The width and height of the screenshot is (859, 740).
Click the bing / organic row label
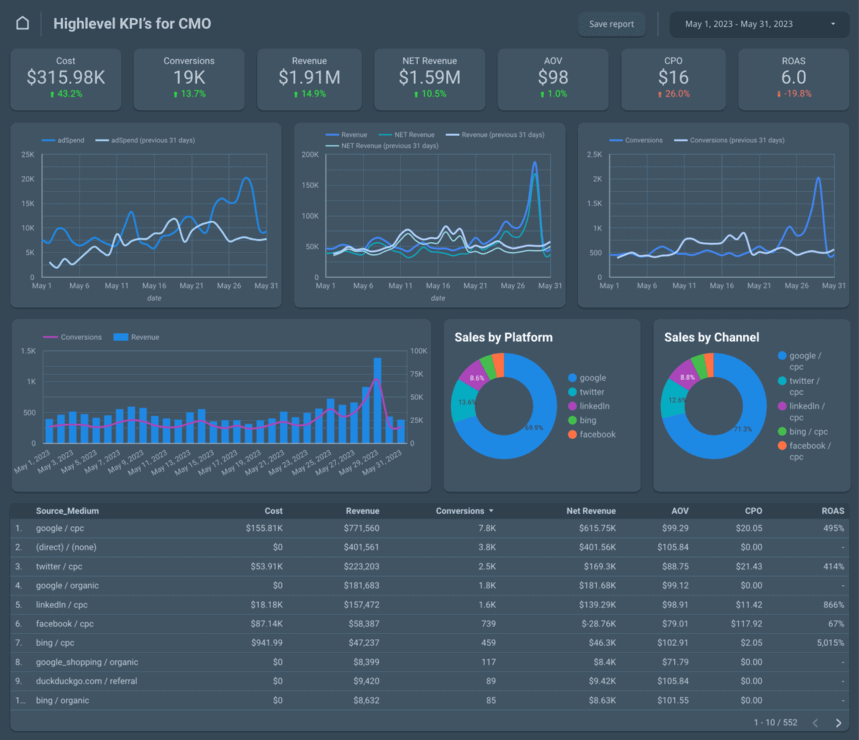[x=62, y=701]
